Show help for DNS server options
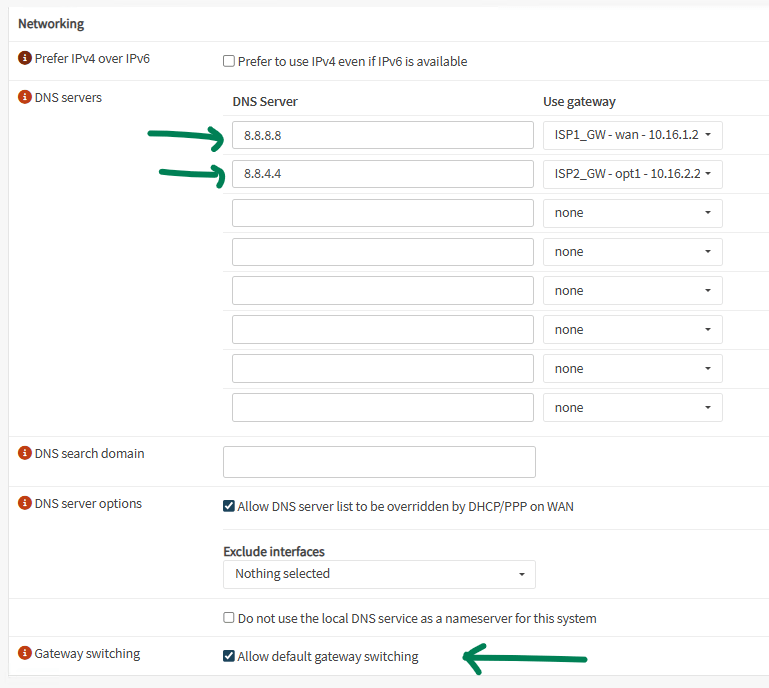The width and height of the screenshot is (769, 688). (25, 504)
